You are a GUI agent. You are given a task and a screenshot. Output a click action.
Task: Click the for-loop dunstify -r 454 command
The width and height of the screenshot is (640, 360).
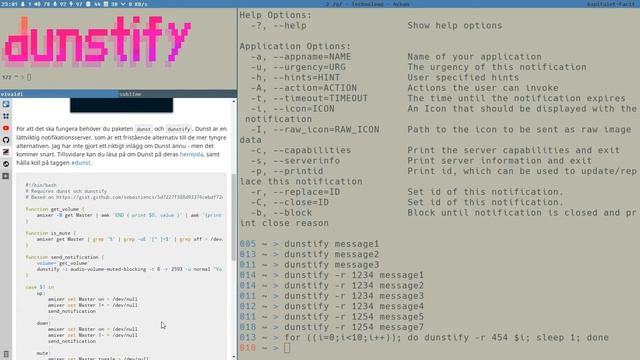point(447,338)
